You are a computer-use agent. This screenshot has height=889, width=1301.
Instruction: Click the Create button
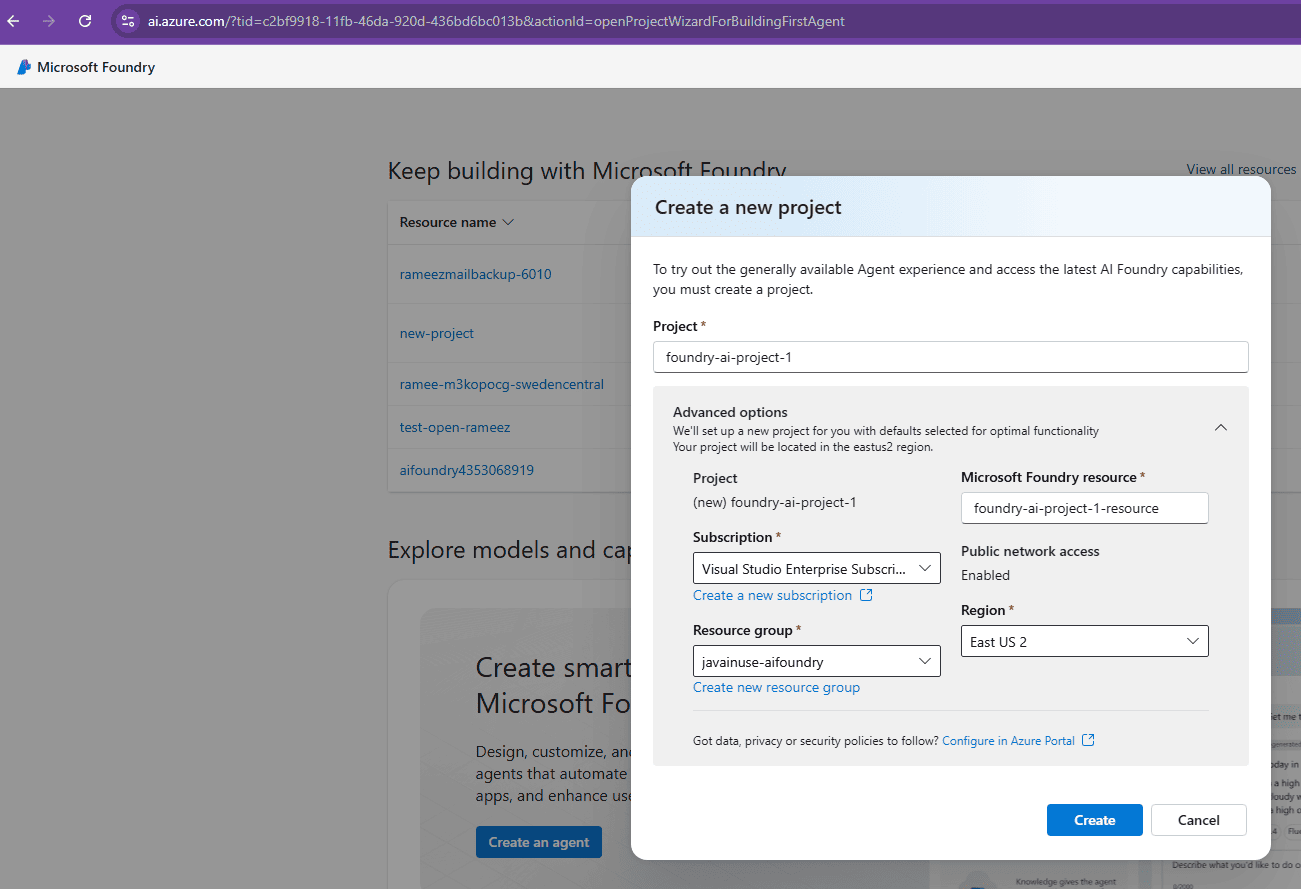tap(1094, 820)
